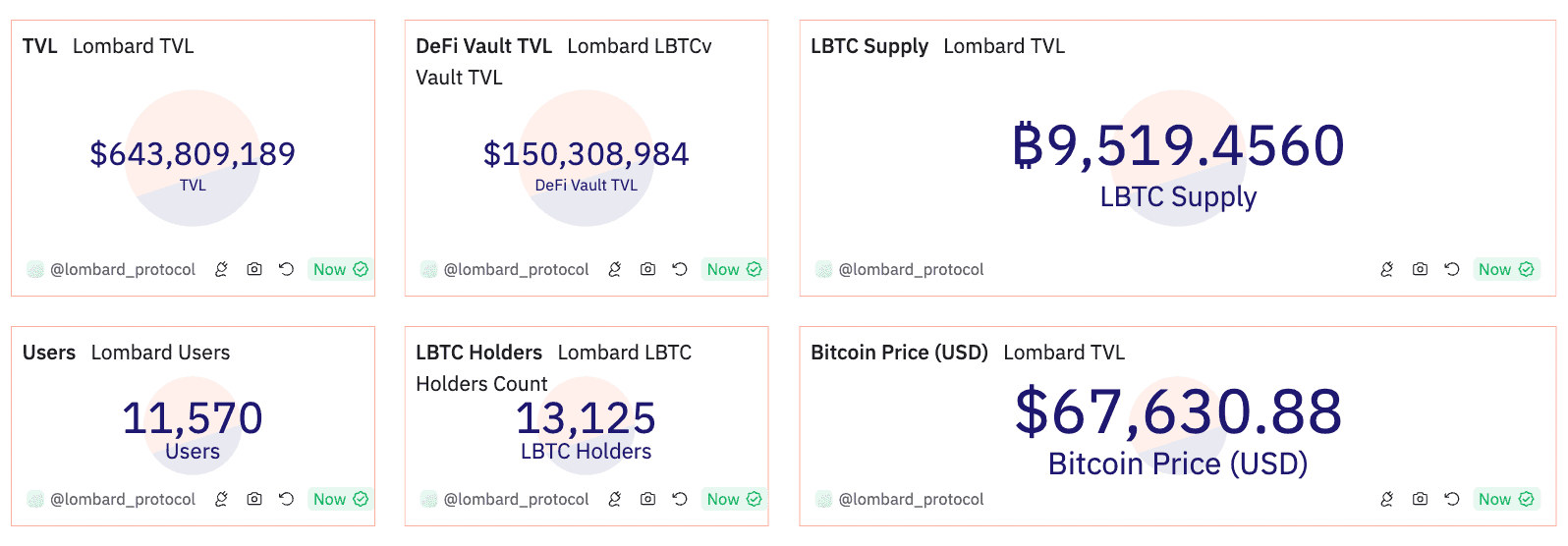Click refresh icon on Users card
Screen dimensions: 1568x546
click(286, 499)
